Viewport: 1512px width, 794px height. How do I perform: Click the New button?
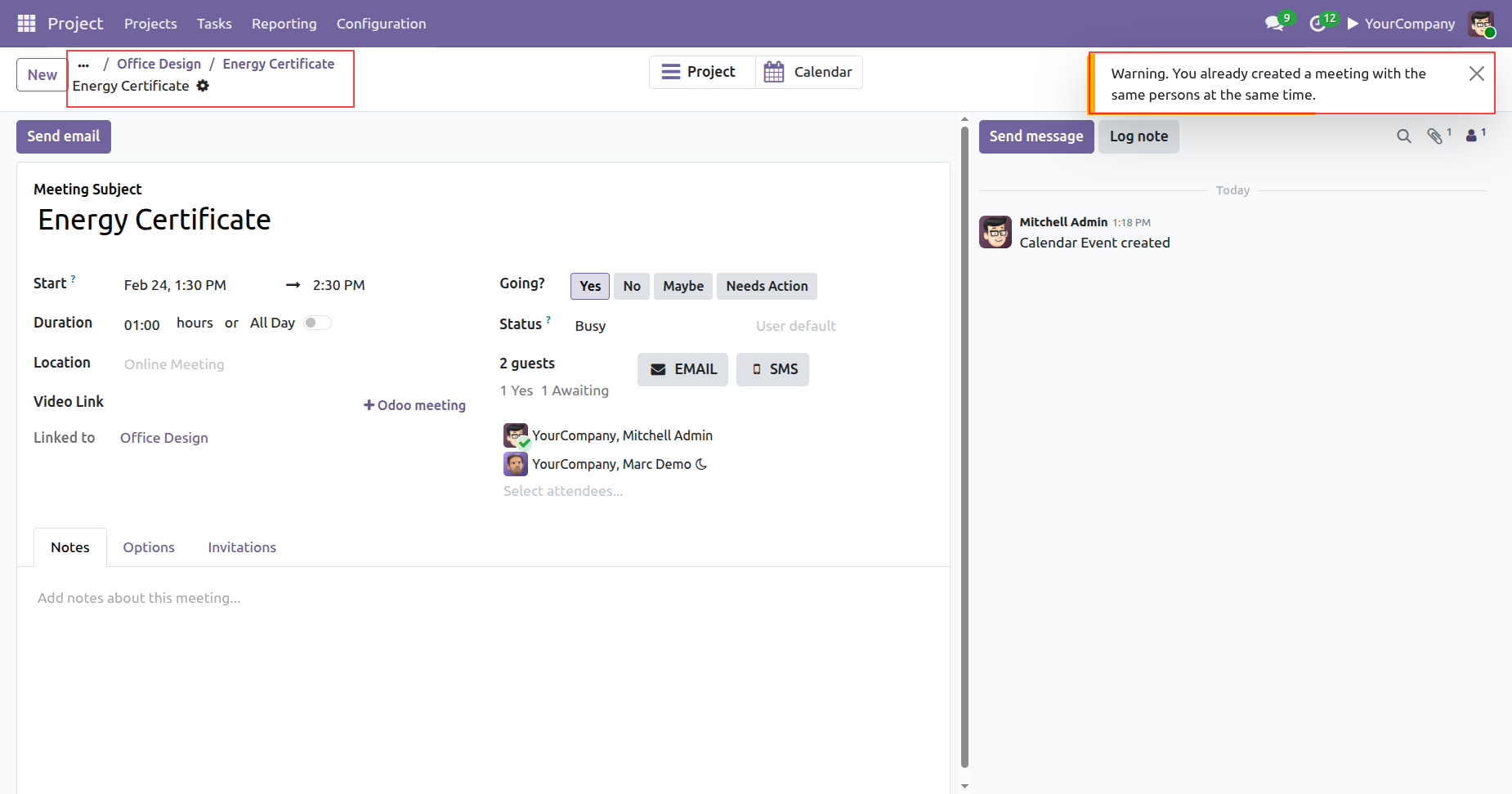click(42, 75)
